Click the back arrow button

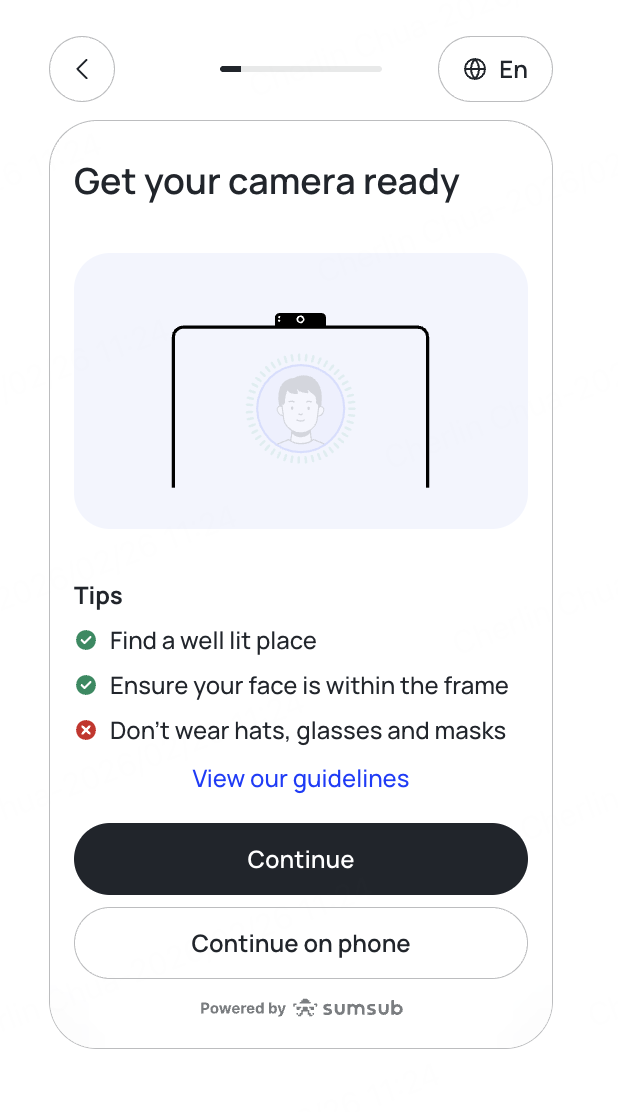(x=82, y=69)
